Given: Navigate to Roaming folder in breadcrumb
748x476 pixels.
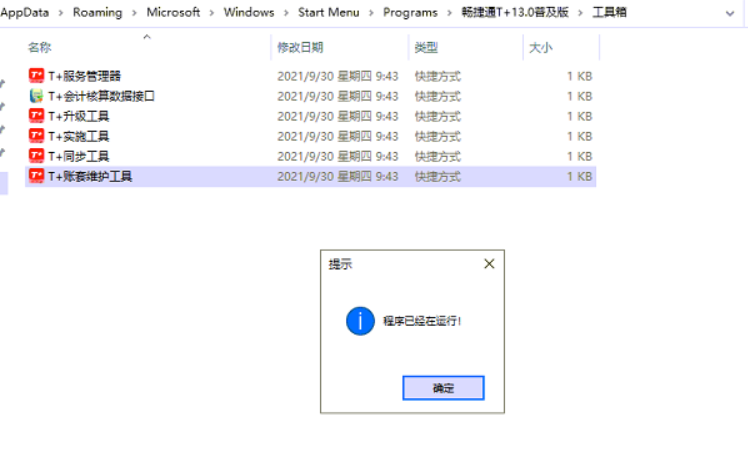Looking at the screenshot, I should pos(97,12).
